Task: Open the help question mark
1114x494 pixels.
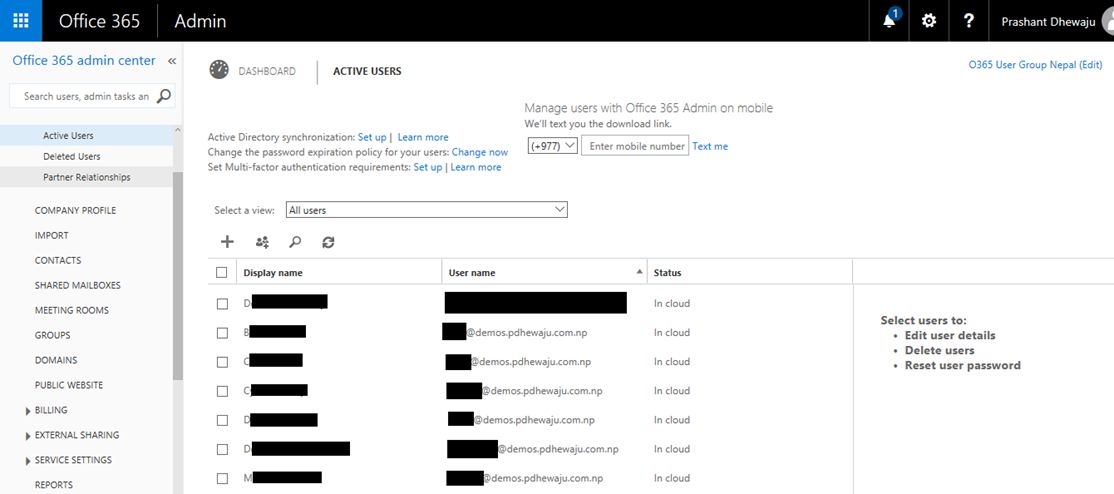Action: click(968, 21)
